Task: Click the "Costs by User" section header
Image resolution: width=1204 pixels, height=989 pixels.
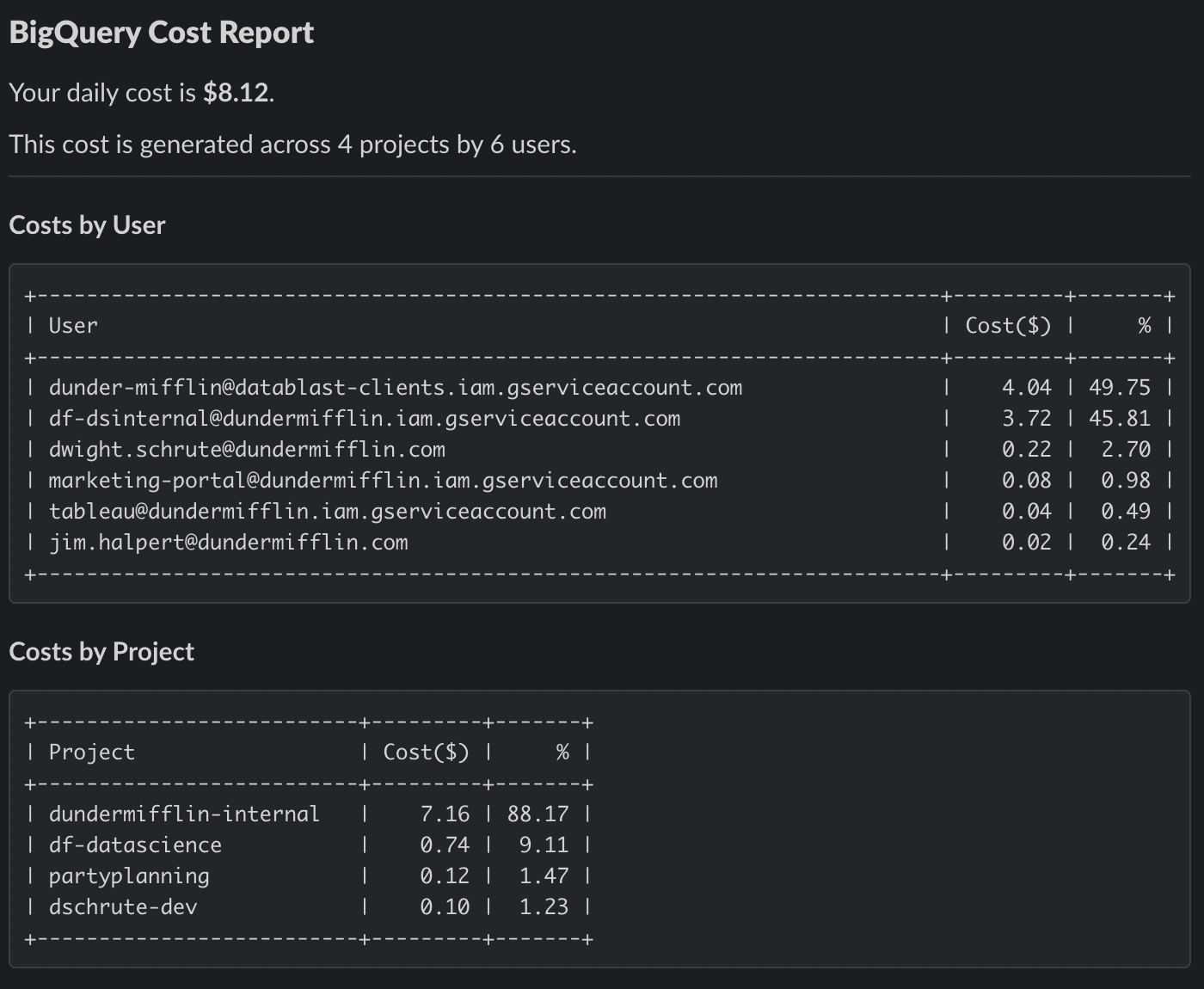Action: pyautogui.click(x=87, y=224)
